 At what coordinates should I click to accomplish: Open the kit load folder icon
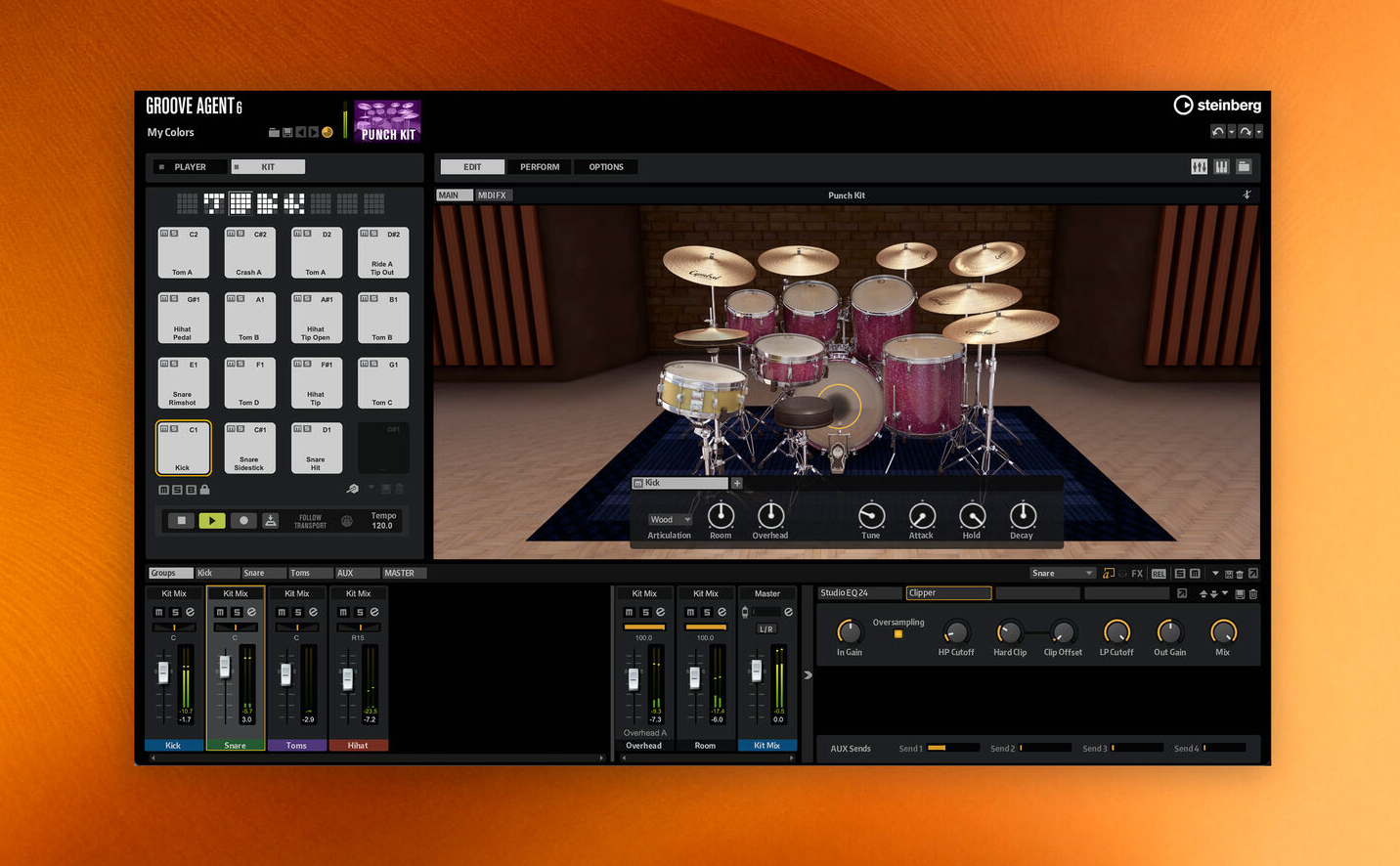tap(275, 133)
